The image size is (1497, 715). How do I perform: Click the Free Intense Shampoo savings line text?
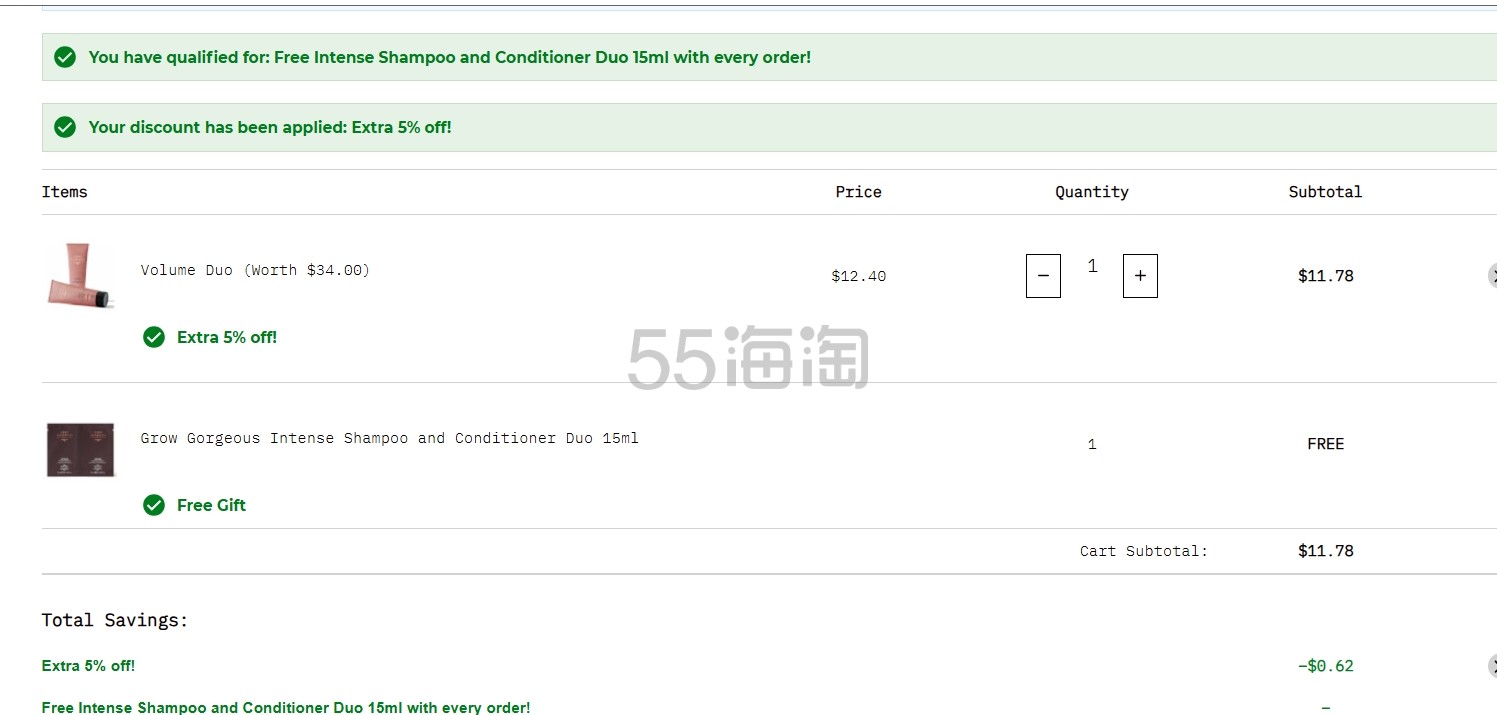pyautogui.click(x=286, y=707)
